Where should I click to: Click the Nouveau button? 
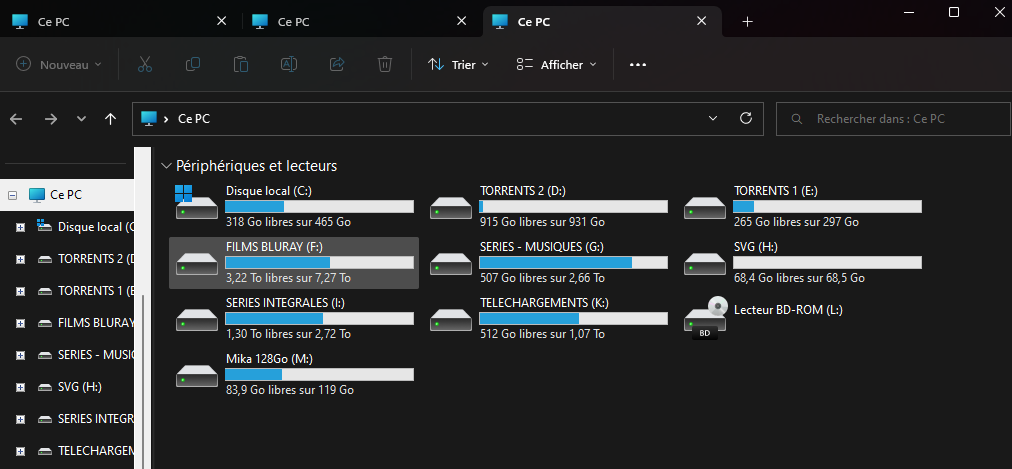[60, 65]
